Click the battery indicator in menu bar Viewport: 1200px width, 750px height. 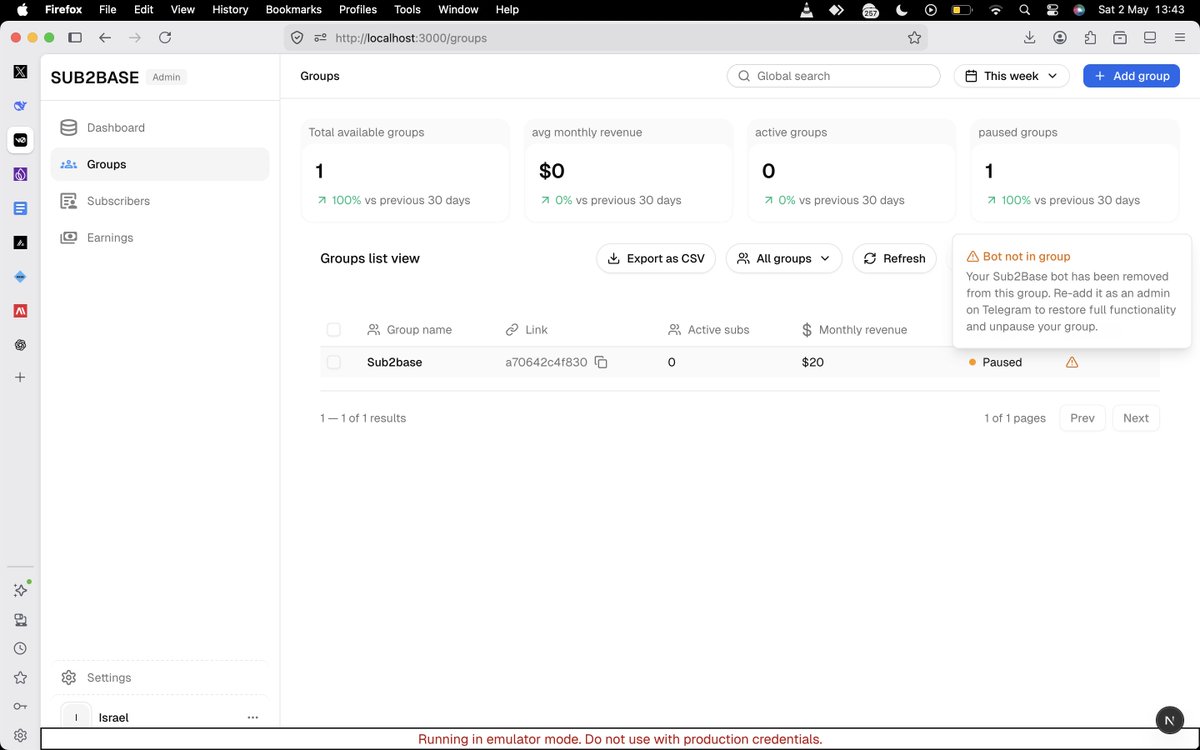(961, 10)
